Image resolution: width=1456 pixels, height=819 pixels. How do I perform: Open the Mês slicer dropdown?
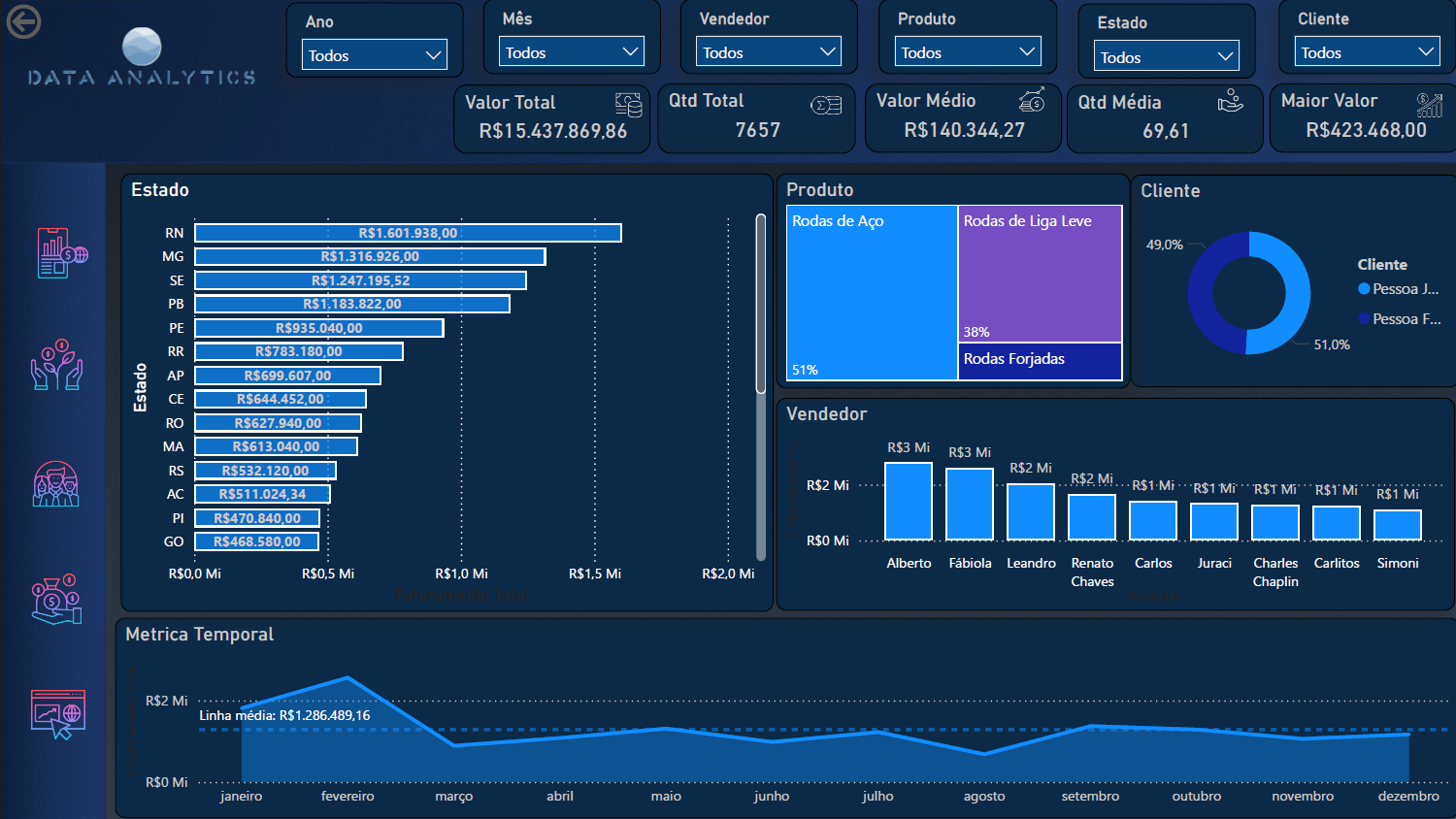pos(571,52)
